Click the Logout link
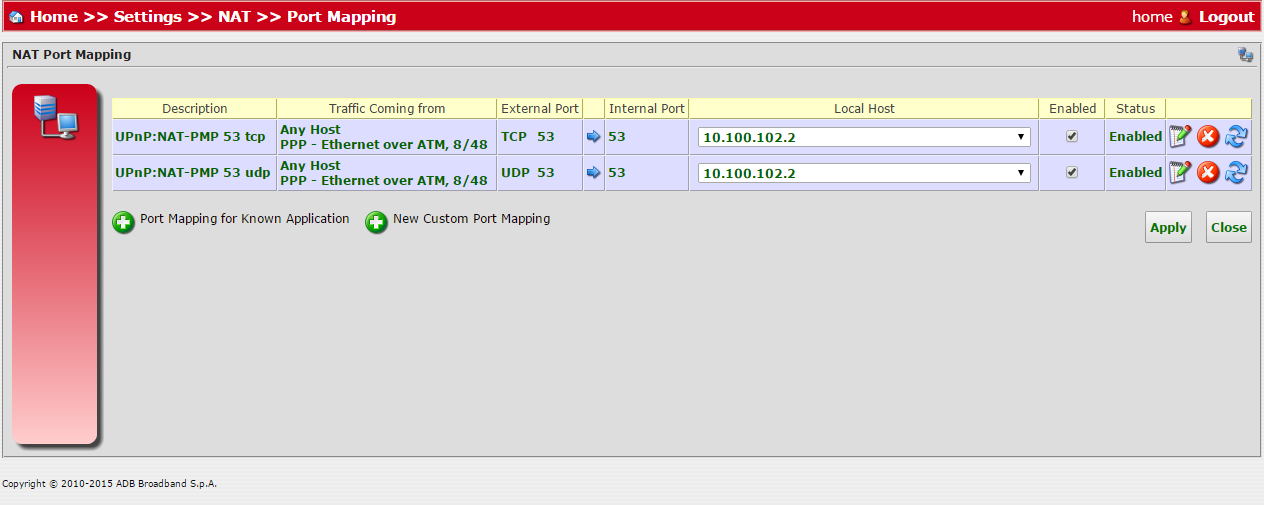Viewport: 1264px width, 505px height. coord(1226,17)
